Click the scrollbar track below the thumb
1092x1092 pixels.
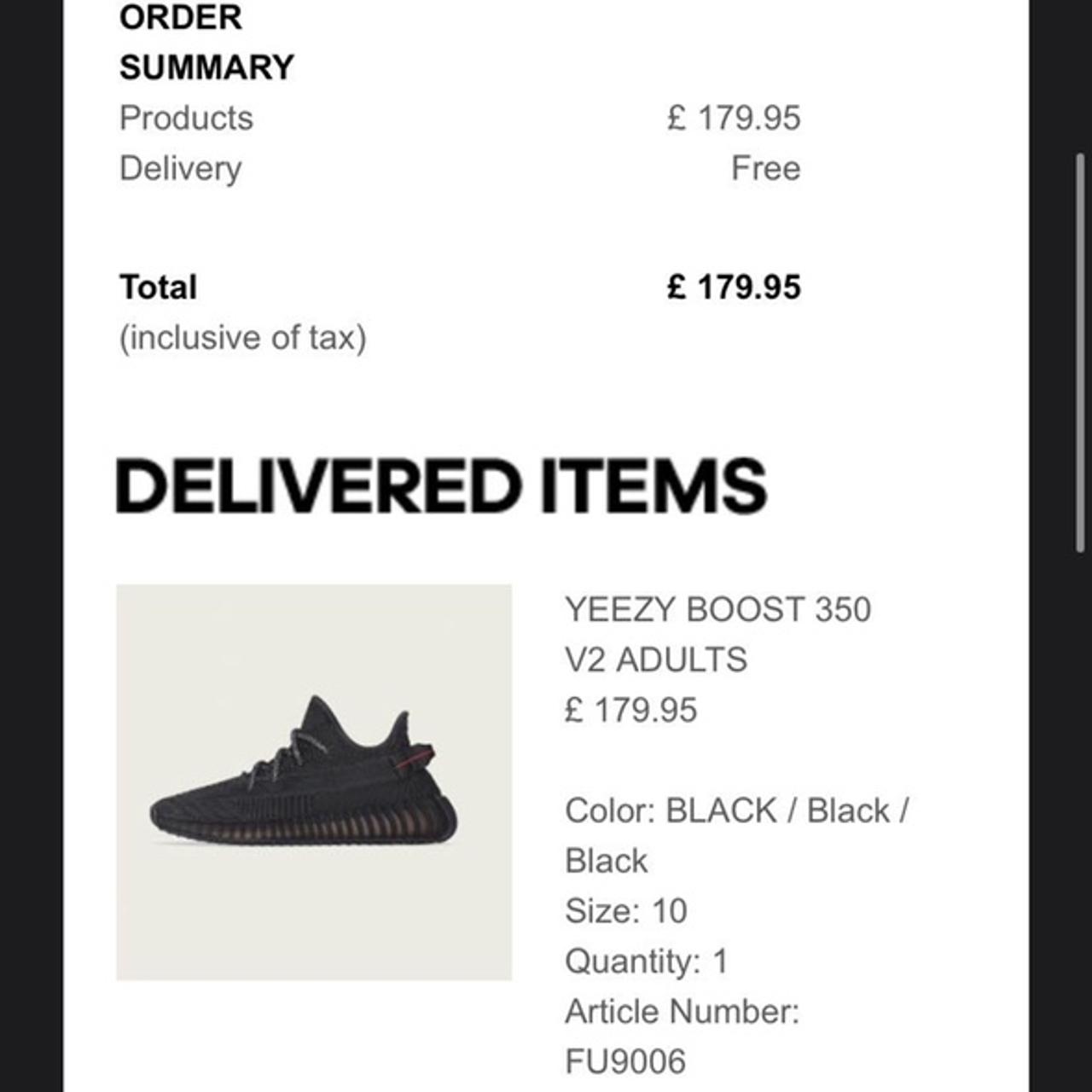coord(1080,819)
